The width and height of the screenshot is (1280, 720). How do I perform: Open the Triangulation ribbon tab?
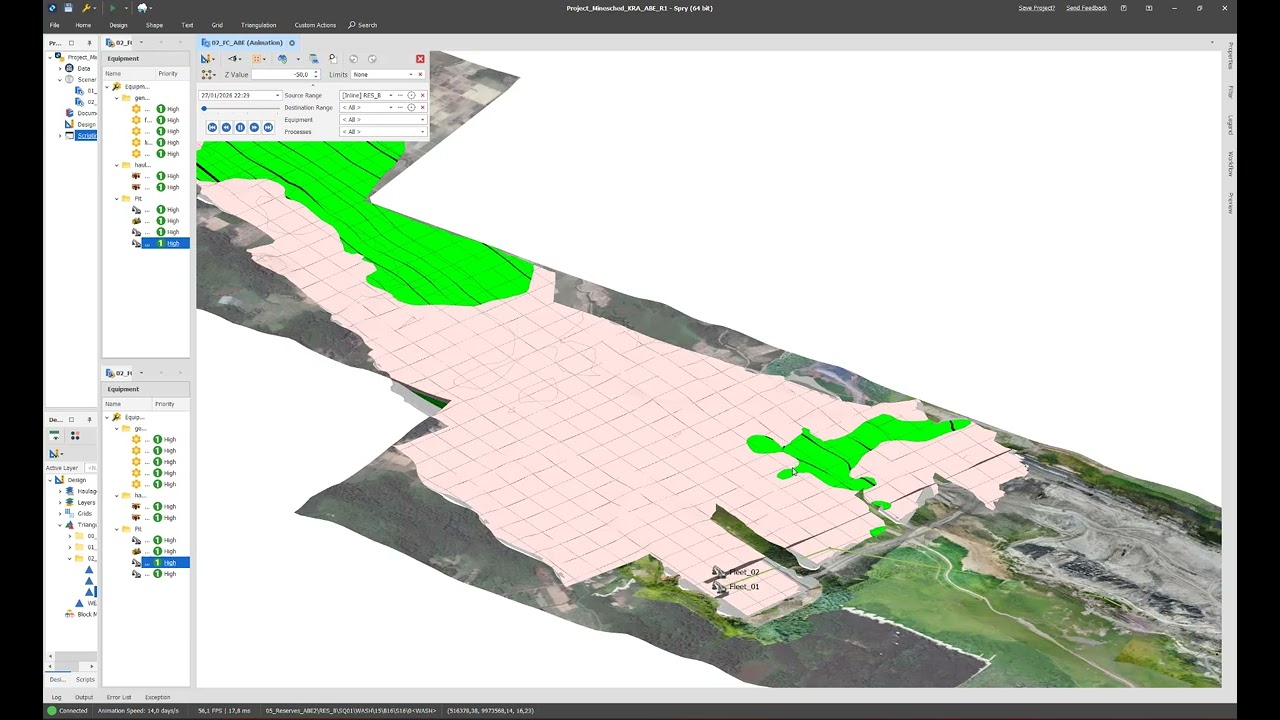[x=258, y=25]
